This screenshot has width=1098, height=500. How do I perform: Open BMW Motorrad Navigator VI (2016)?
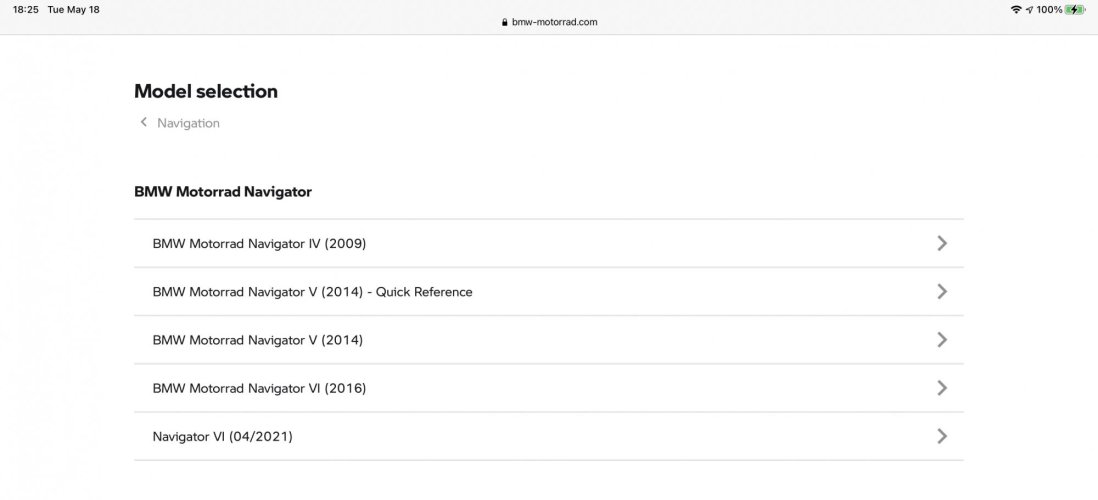(548, 388)
